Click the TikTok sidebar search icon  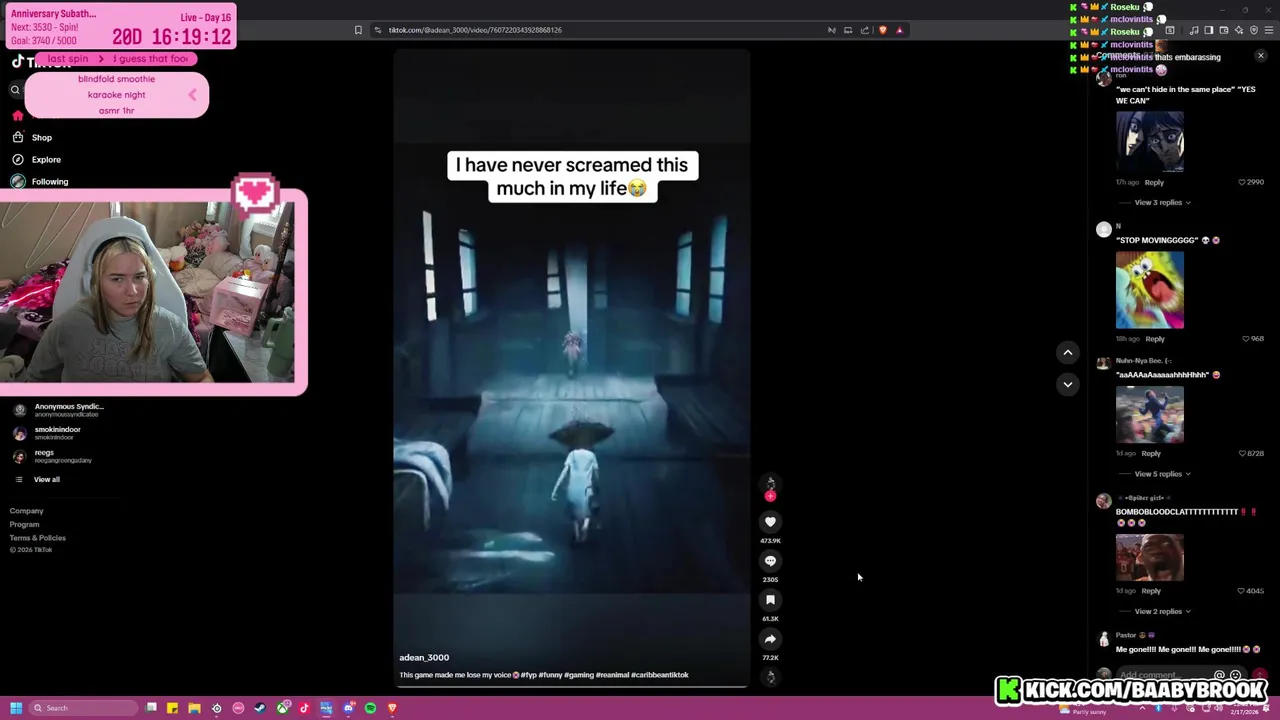click(x=15, y=90)
